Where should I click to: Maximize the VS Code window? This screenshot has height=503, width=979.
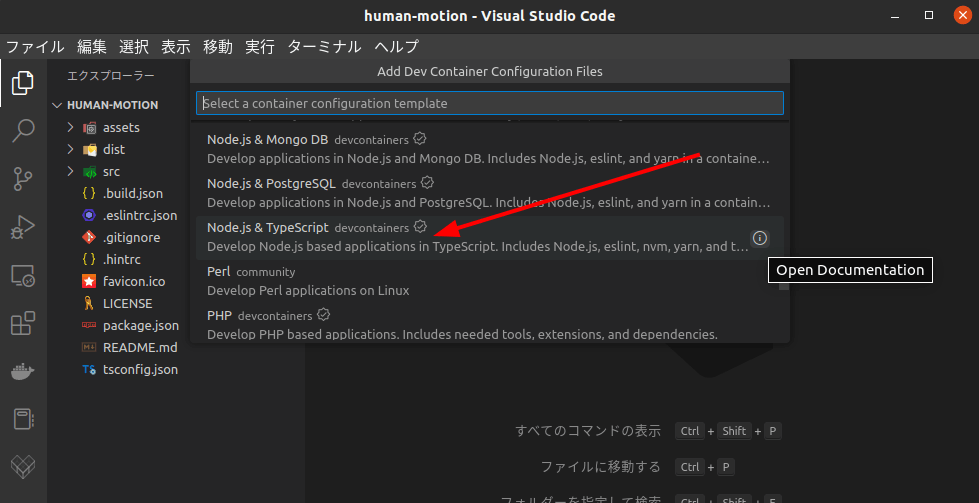coord(928,15)
